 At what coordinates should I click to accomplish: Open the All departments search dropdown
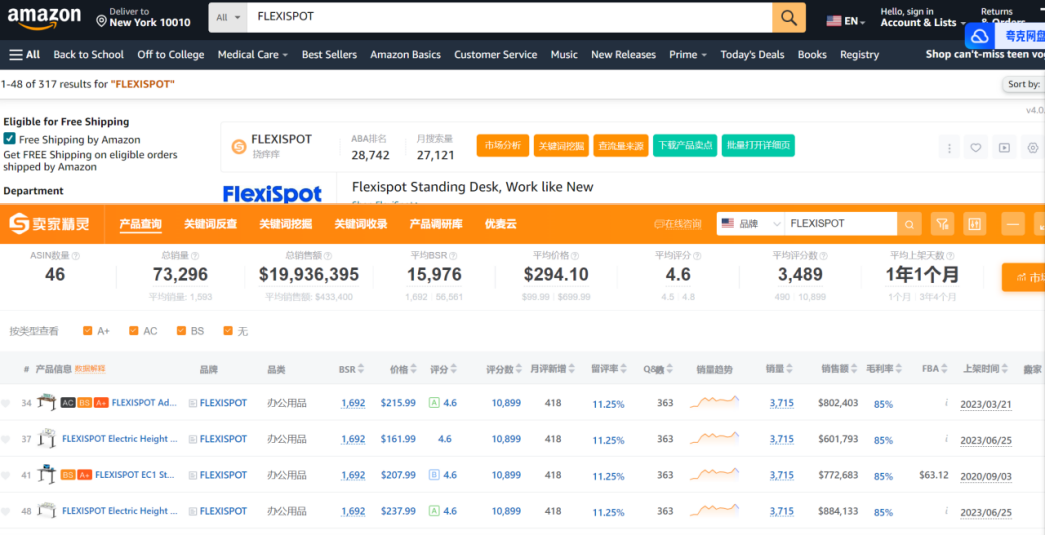pyautogui.click(x=227, y=17)
